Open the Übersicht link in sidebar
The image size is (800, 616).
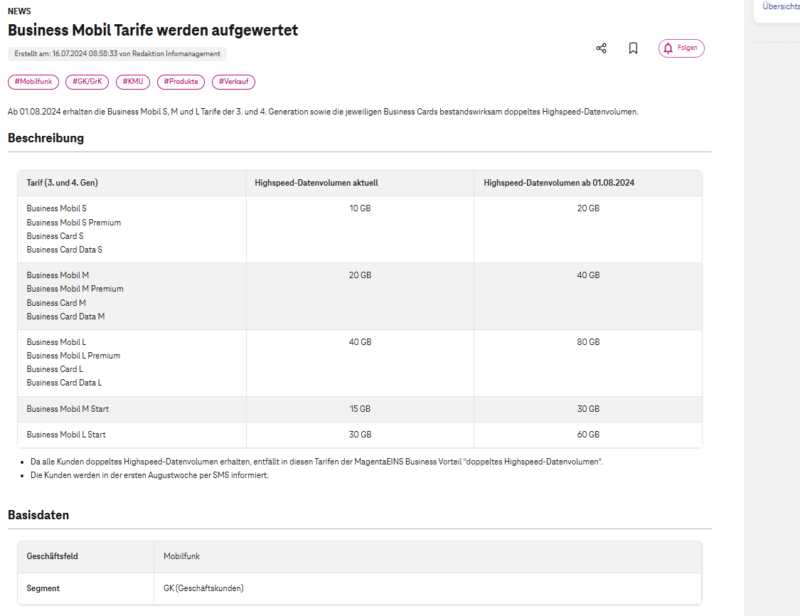click(x=780, y=6)
